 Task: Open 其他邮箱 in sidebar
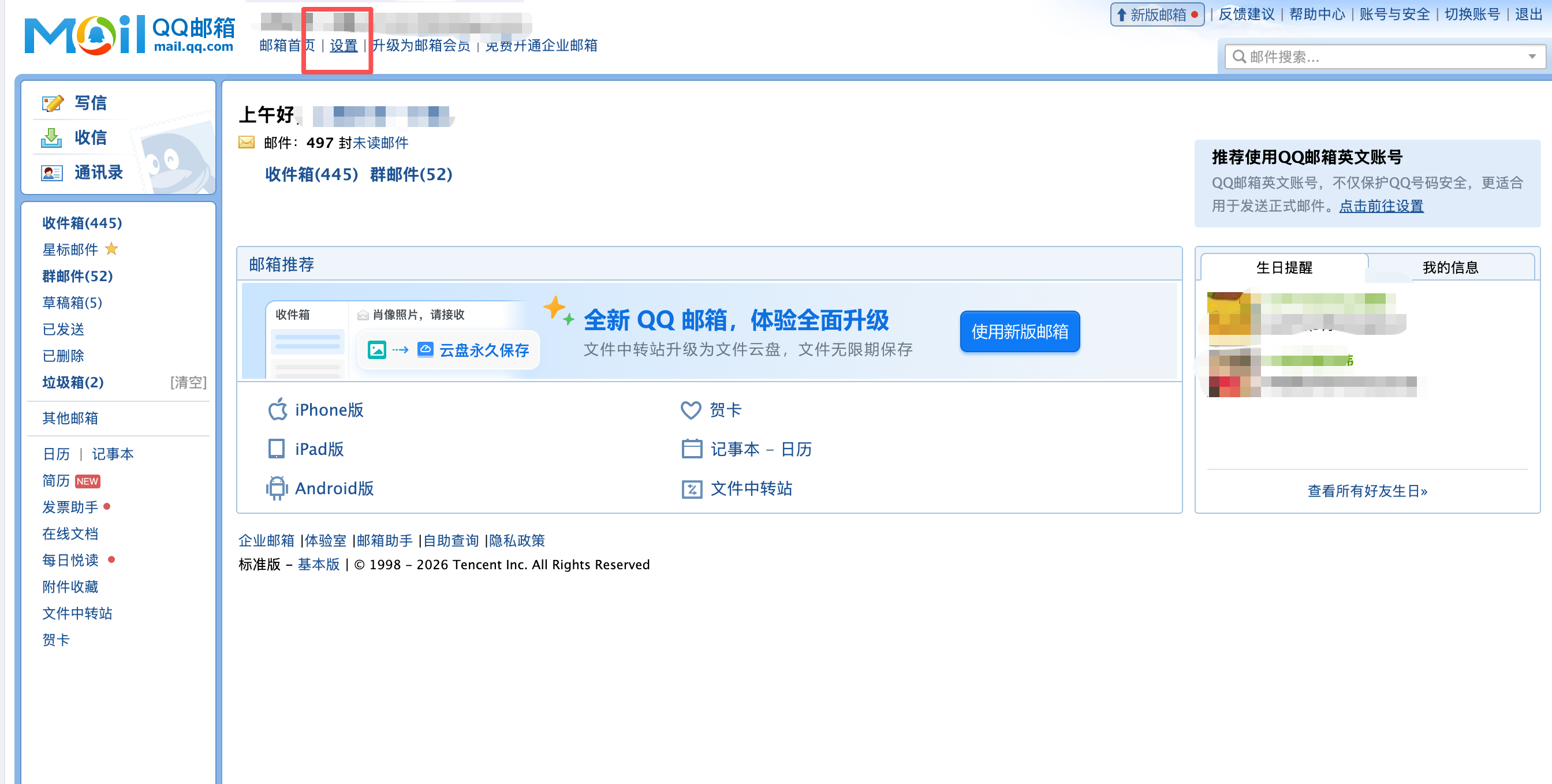click(70, 418)
